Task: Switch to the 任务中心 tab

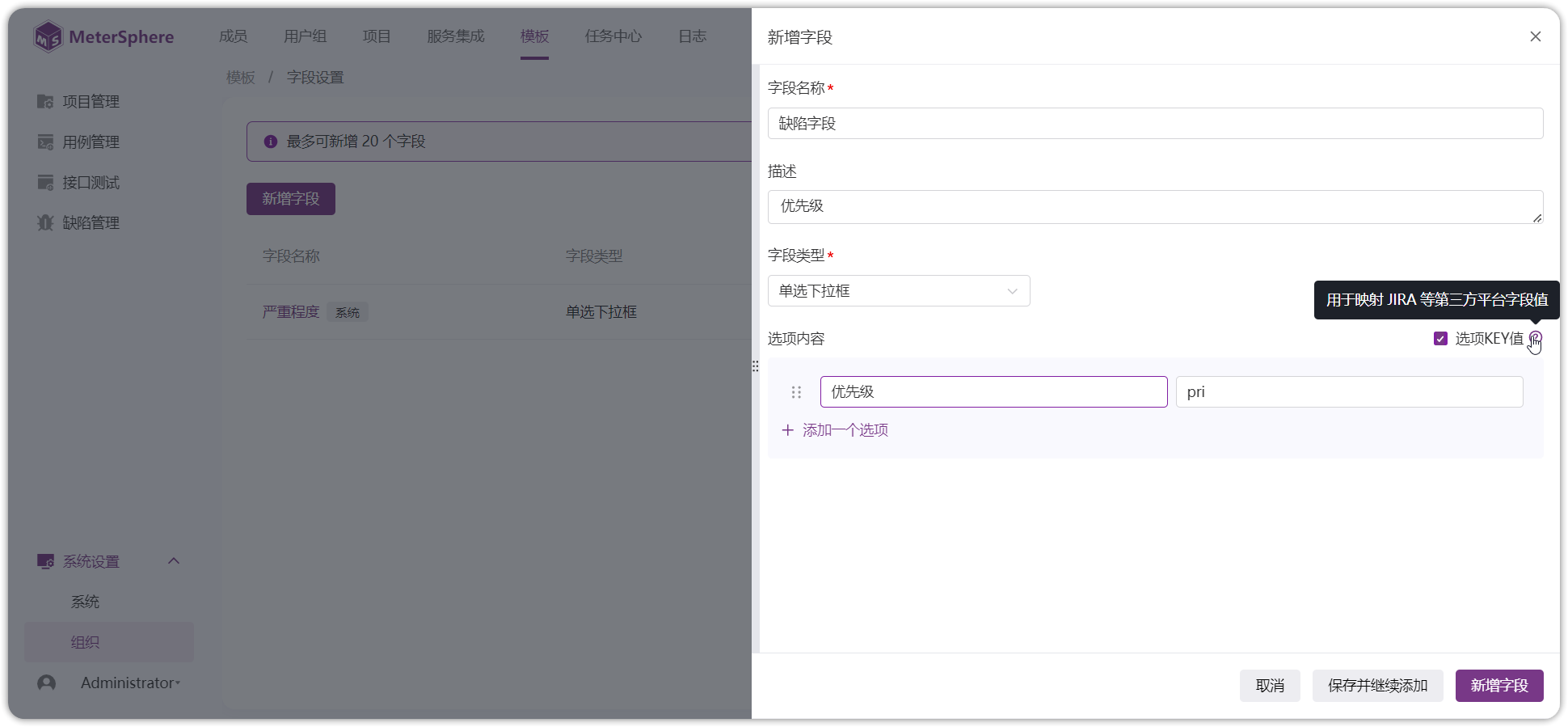Action: point(613,36)
